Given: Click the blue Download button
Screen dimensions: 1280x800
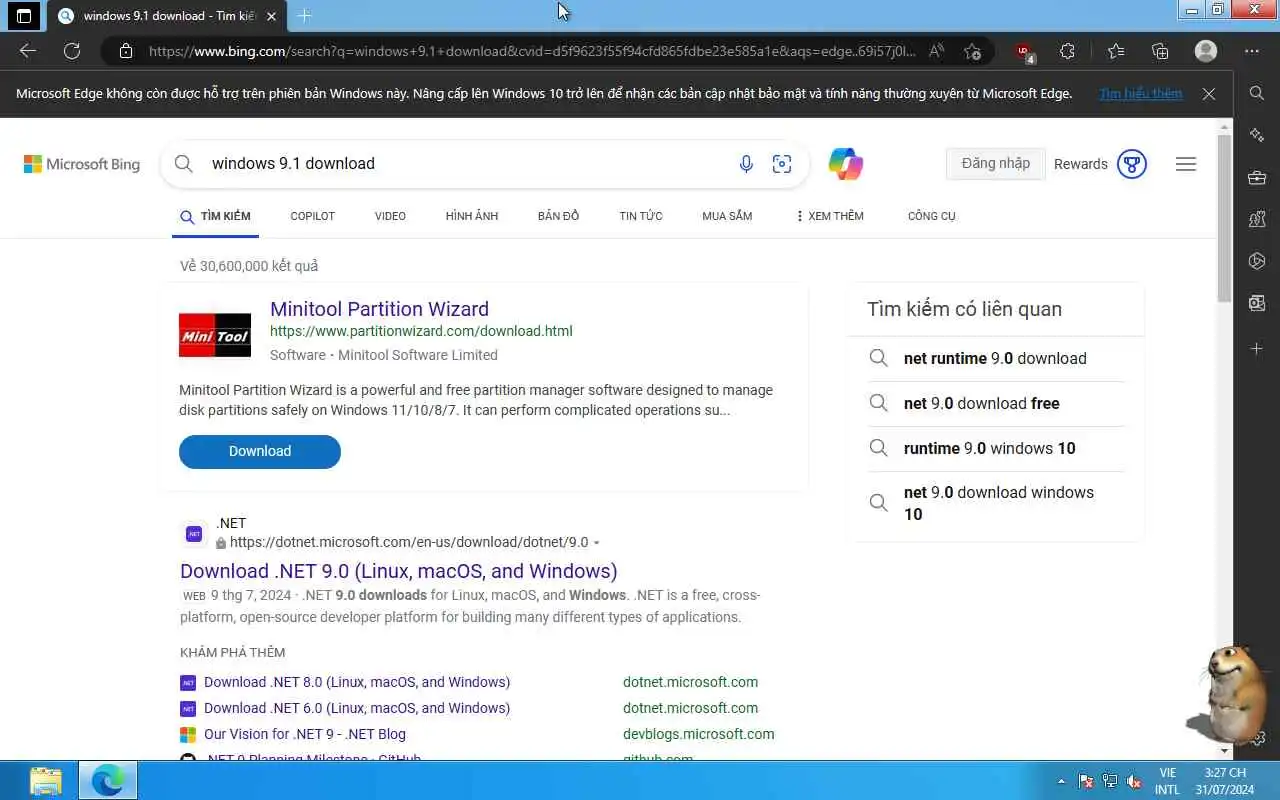Looking at the screenshot, I should click(260, 451).
